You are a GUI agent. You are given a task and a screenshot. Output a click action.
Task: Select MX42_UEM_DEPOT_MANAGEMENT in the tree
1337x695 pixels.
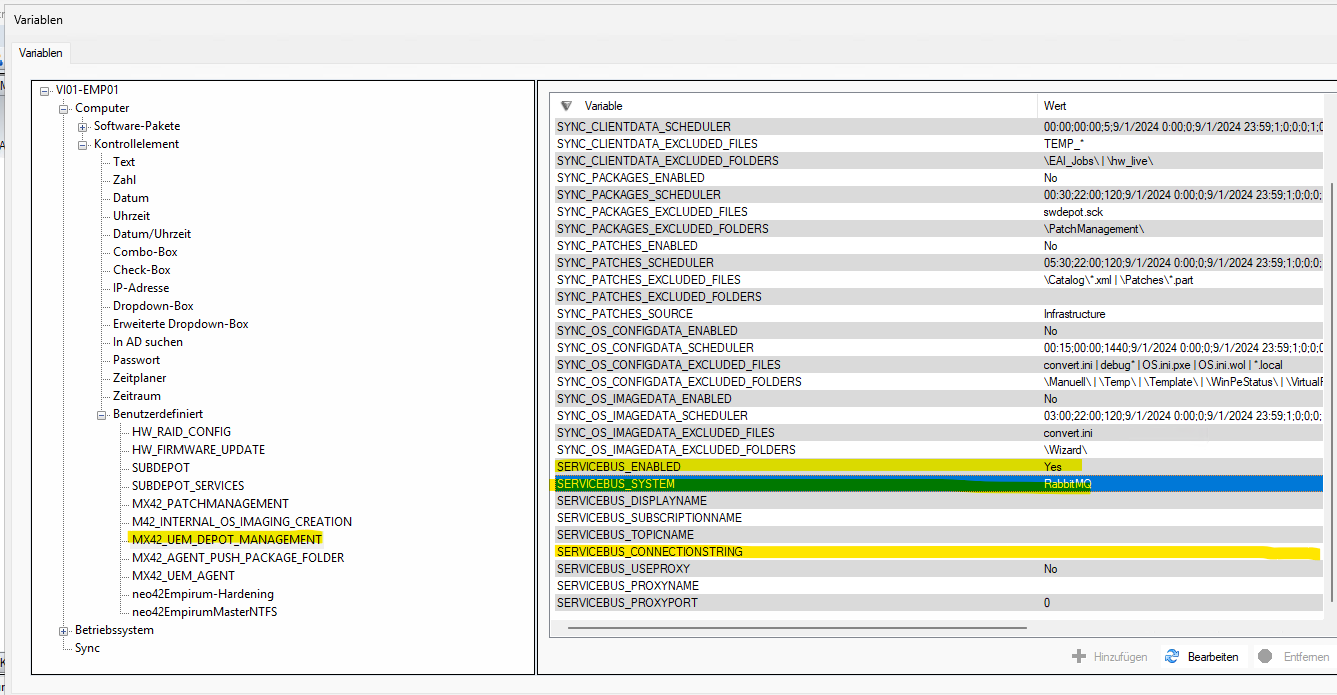[227, 539]
